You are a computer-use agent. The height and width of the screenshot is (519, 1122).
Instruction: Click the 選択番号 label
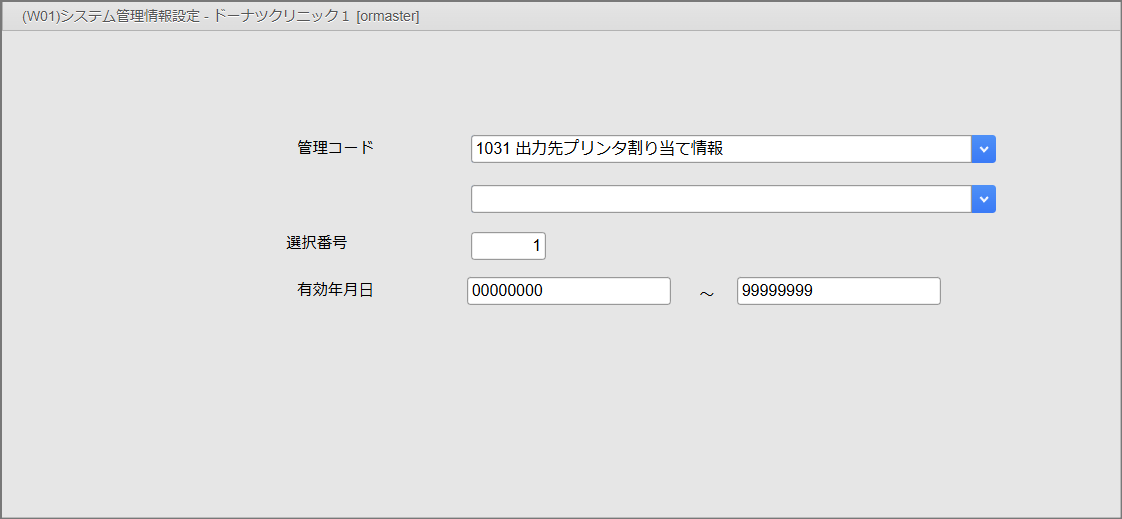[x=316, y=242]
